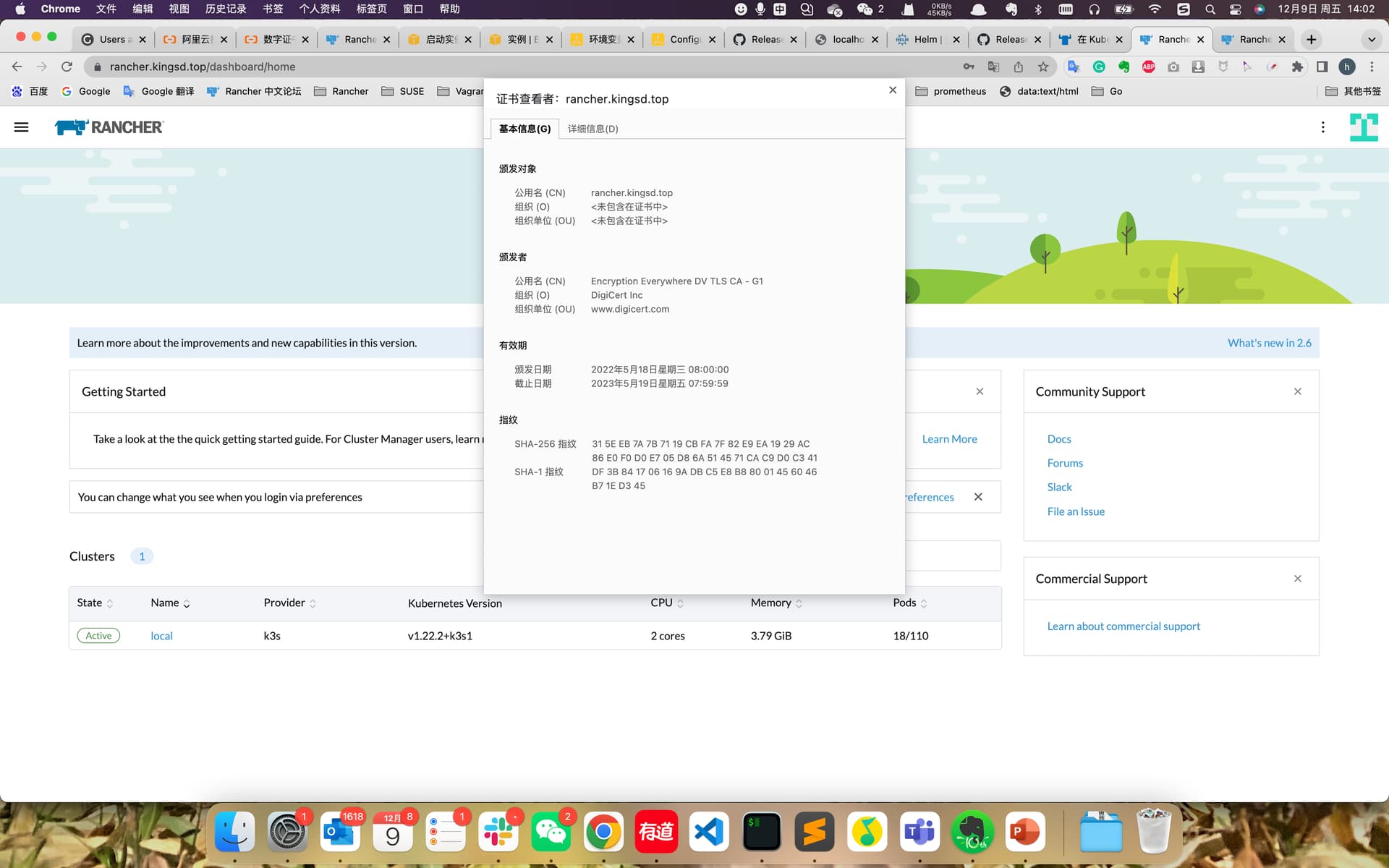
Task: Switch to 详细信息(D) certificate tab
Action: (x=592, y=129)
